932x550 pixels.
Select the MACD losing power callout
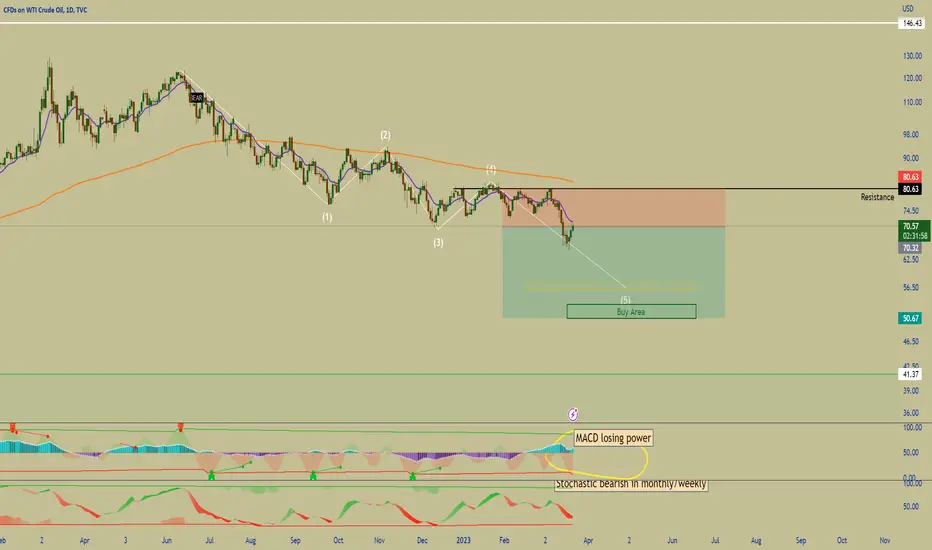[613, 438]
